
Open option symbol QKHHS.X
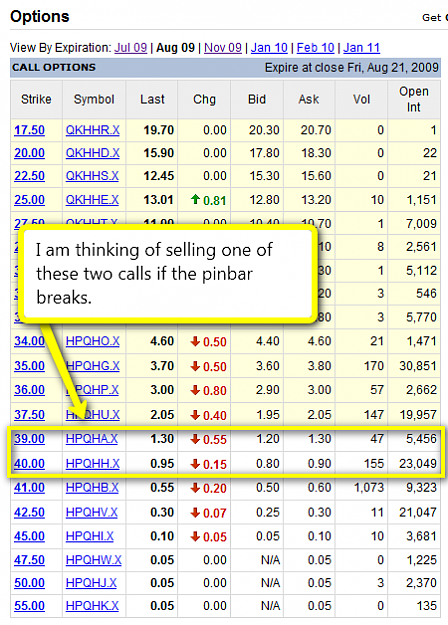[x=92, y=176]
